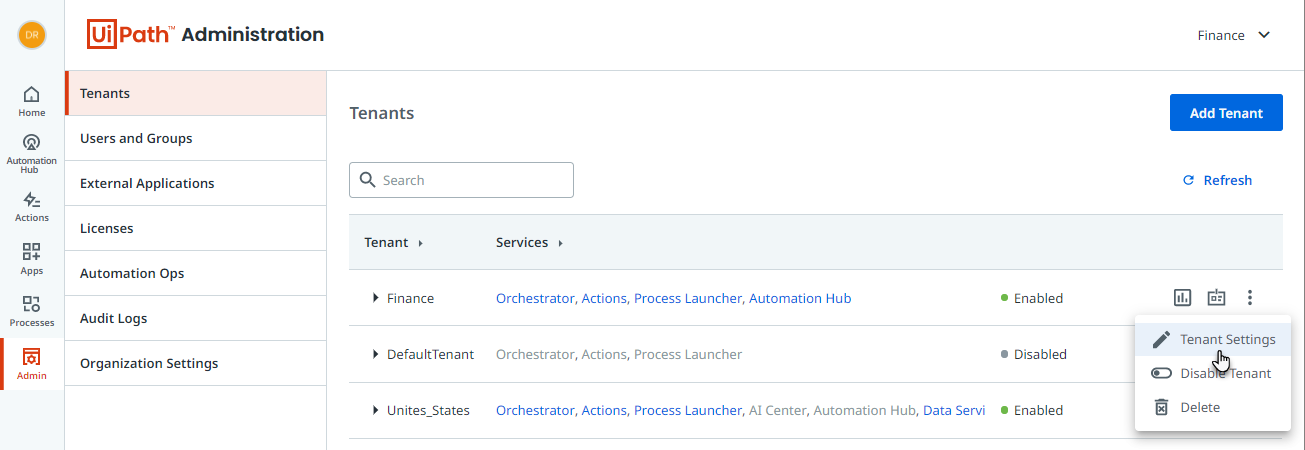Open Audit Logs
1305x450 pixels.
pyautogui.click(x=196, y=318)
